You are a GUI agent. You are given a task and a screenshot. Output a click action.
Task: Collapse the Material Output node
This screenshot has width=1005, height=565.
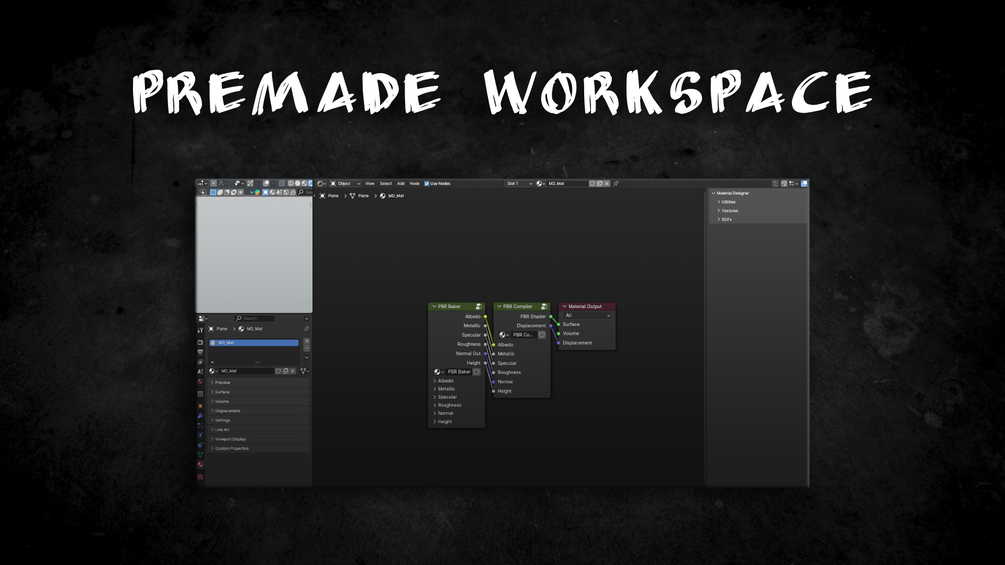tap(565, 307)
